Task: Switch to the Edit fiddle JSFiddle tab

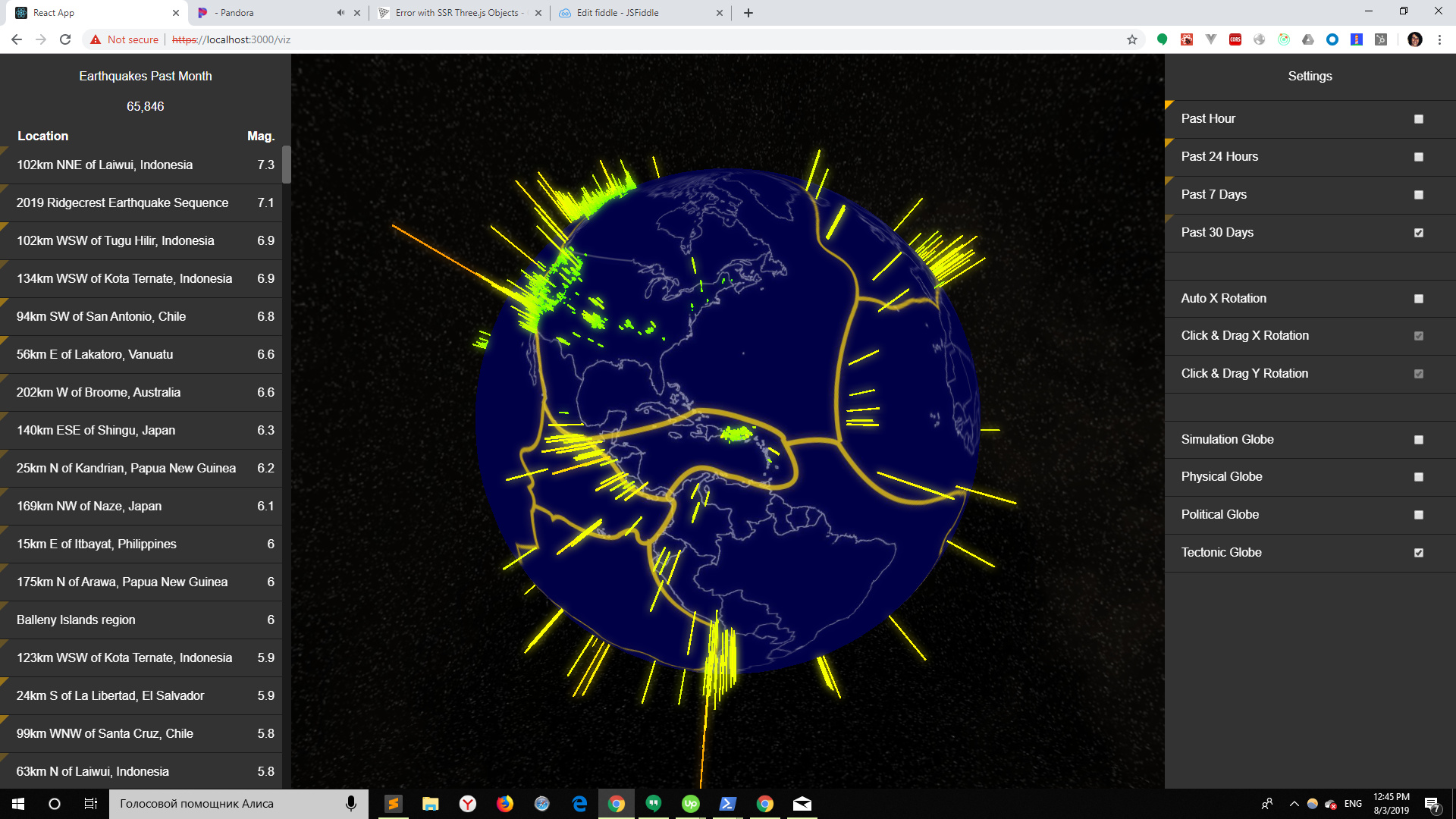Action: coord(617,13)
